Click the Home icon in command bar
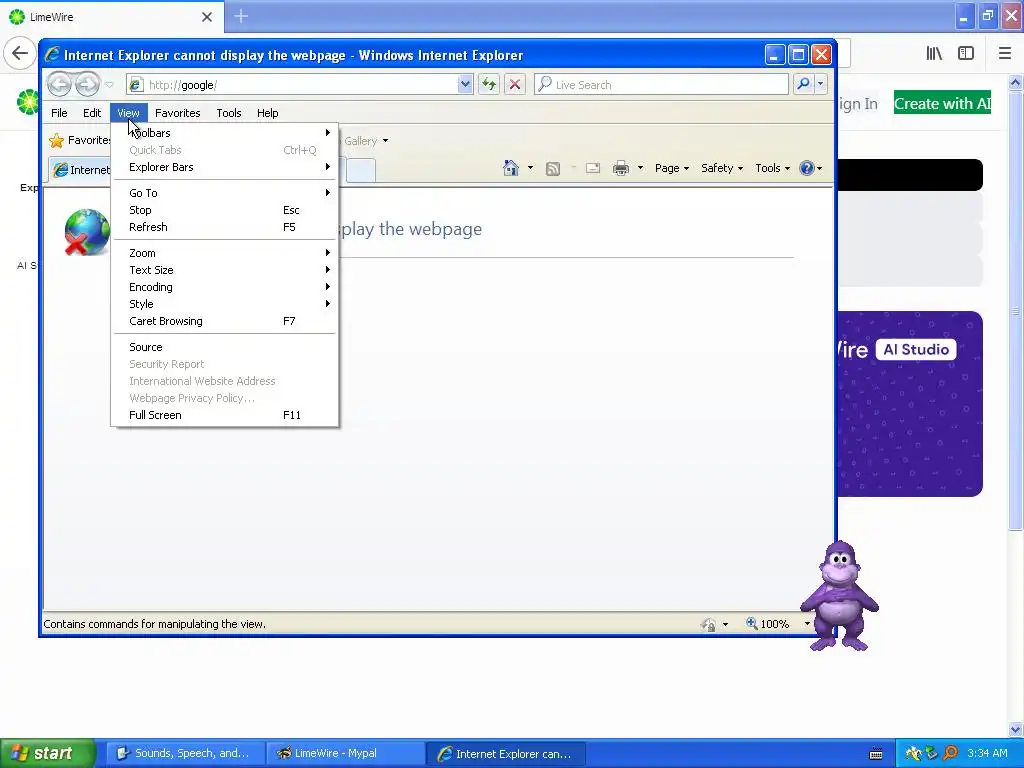This screenshot has height=768, width=1024. 511,168
